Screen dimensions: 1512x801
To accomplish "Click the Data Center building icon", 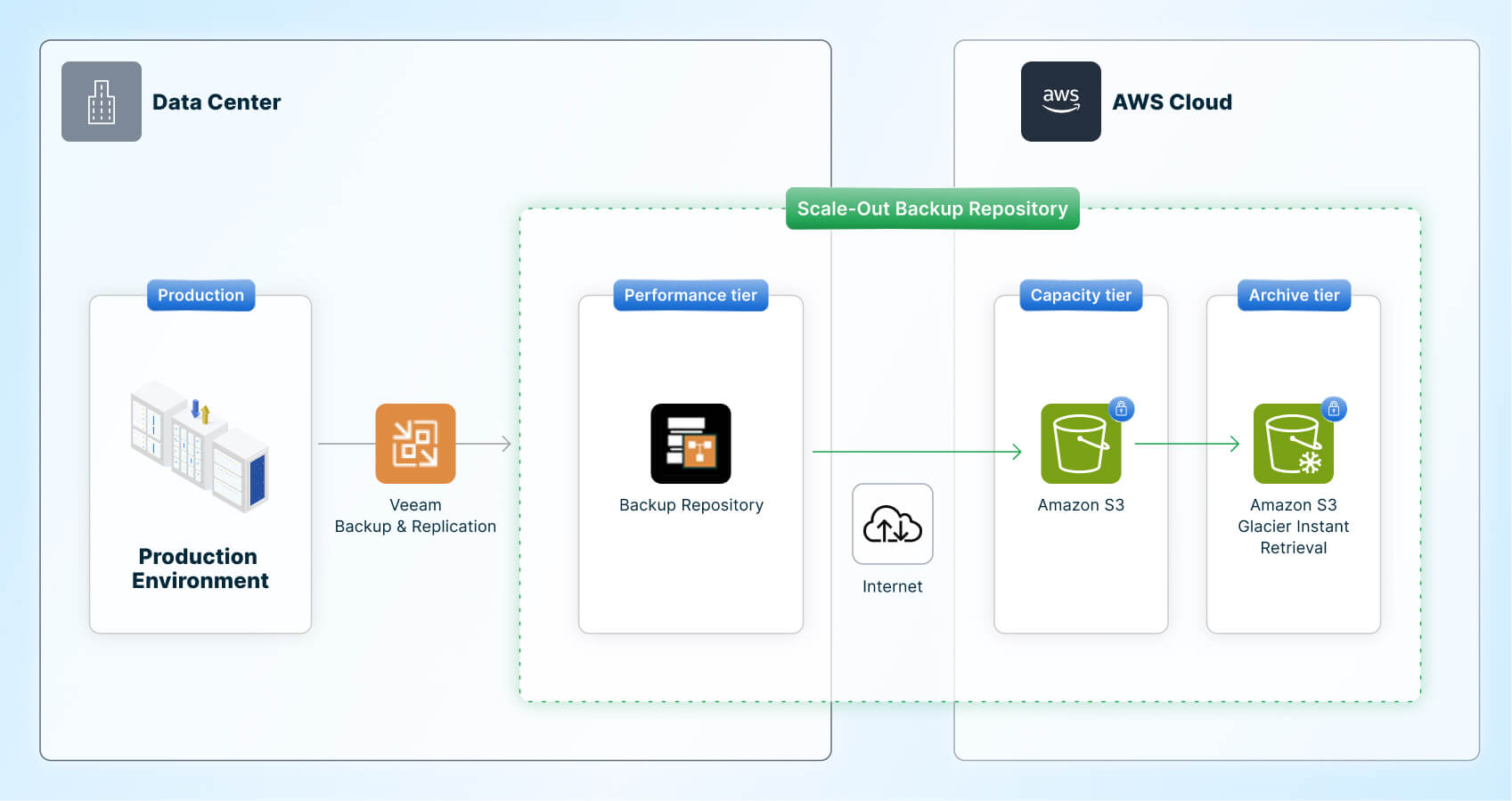I will point(101,102).
